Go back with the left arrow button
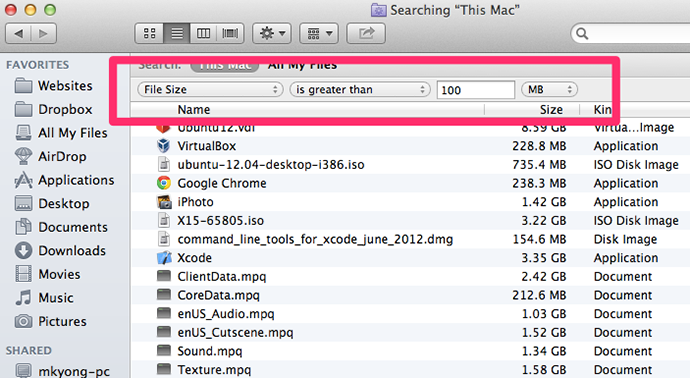The width and height of the screenshot is (690, 378). coord(18,33)
